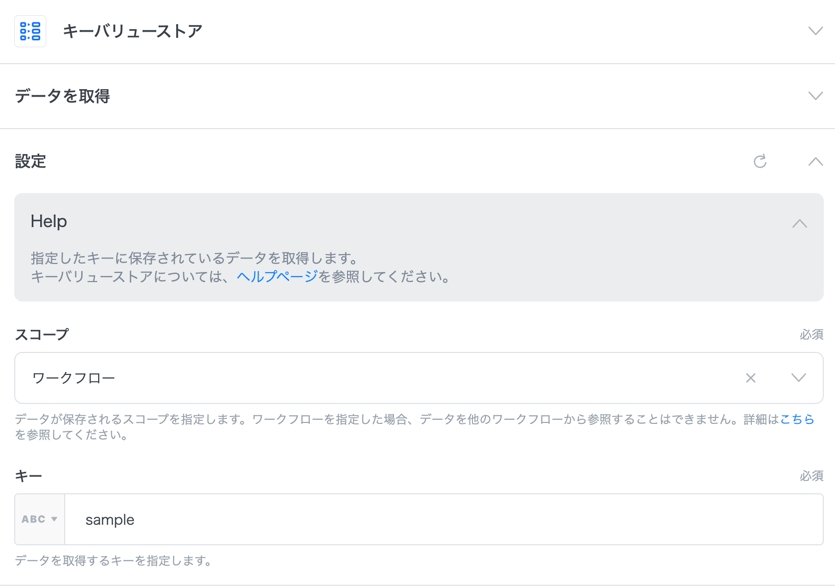Viewport: 835px width, 588px height.
Task: Click the データを取得 header title
Action: click(x=62, y=96)
